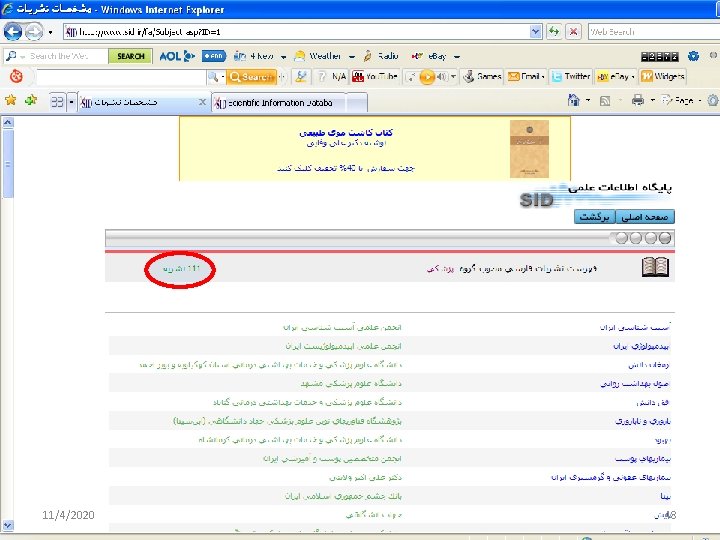Click the blue صفحه اصلی (home) button
Screen dimensions: 720x540
645,217
